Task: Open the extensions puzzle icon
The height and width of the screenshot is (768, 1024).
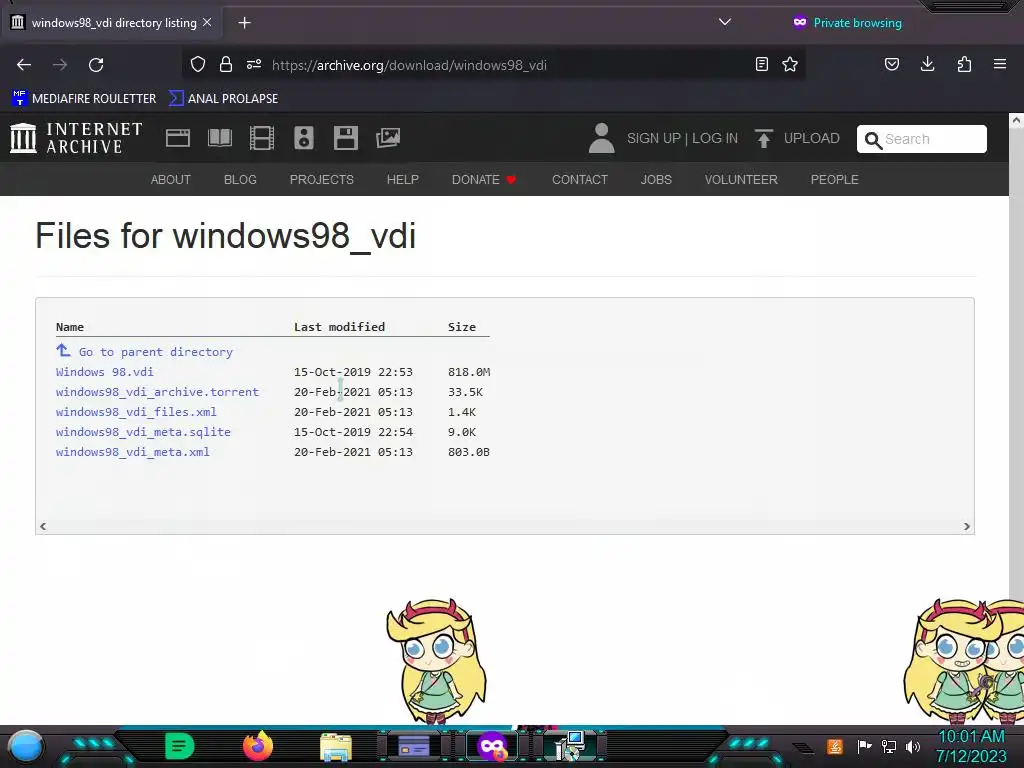Action: [x=964, y=64]
